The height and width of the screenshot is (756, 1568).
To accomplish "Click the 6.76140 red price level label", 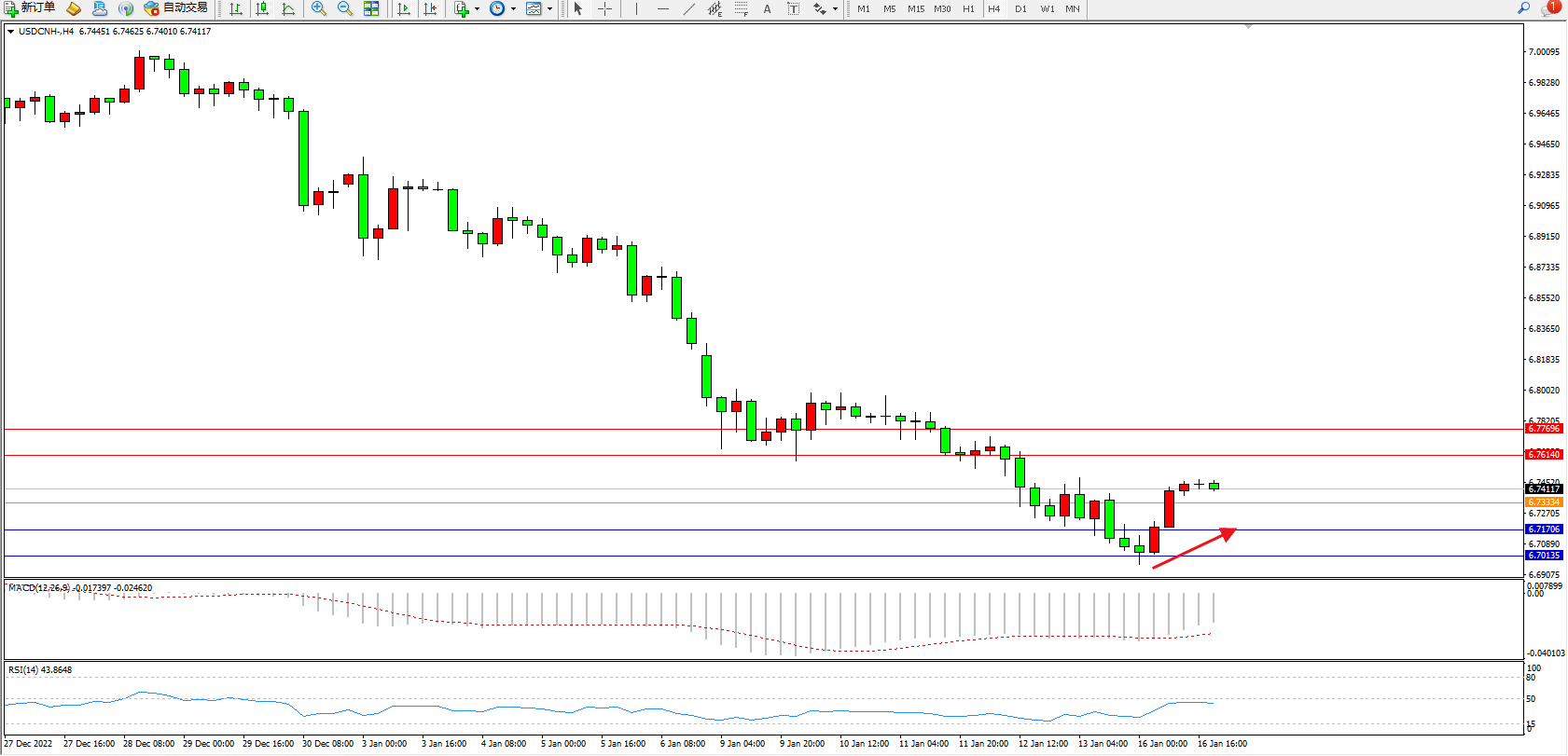I will click(x=1544, y=455).
